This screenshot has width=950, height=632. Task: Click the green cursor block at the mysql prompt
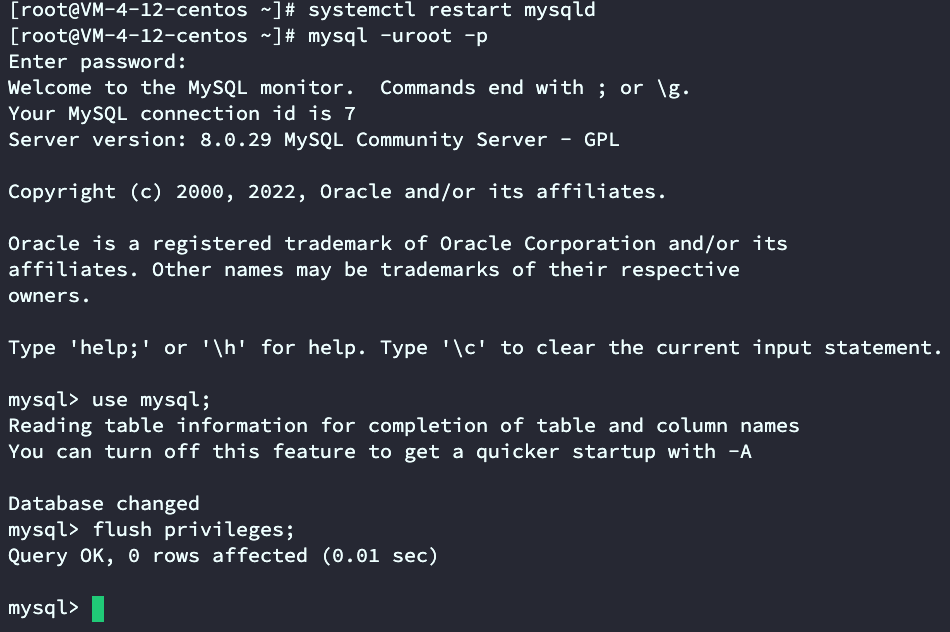98,608
